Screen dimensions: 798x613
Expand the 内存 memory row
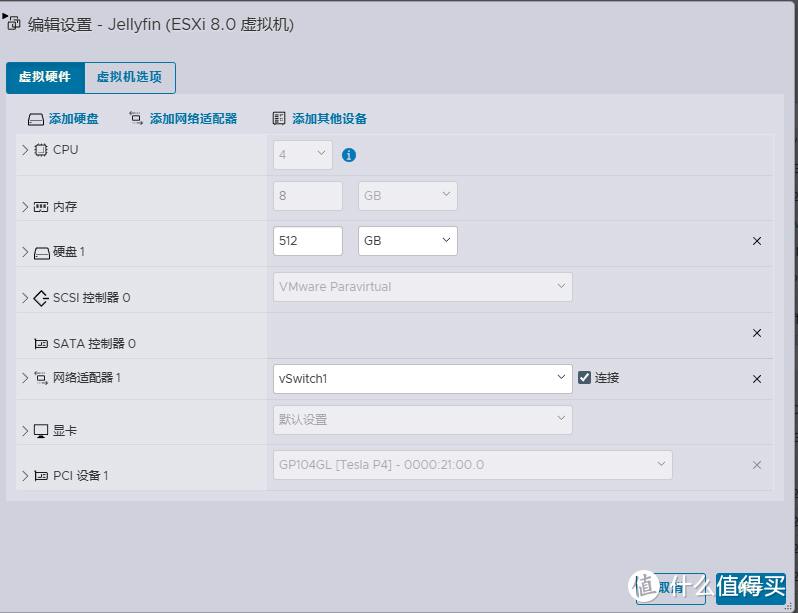coord(25,207)
